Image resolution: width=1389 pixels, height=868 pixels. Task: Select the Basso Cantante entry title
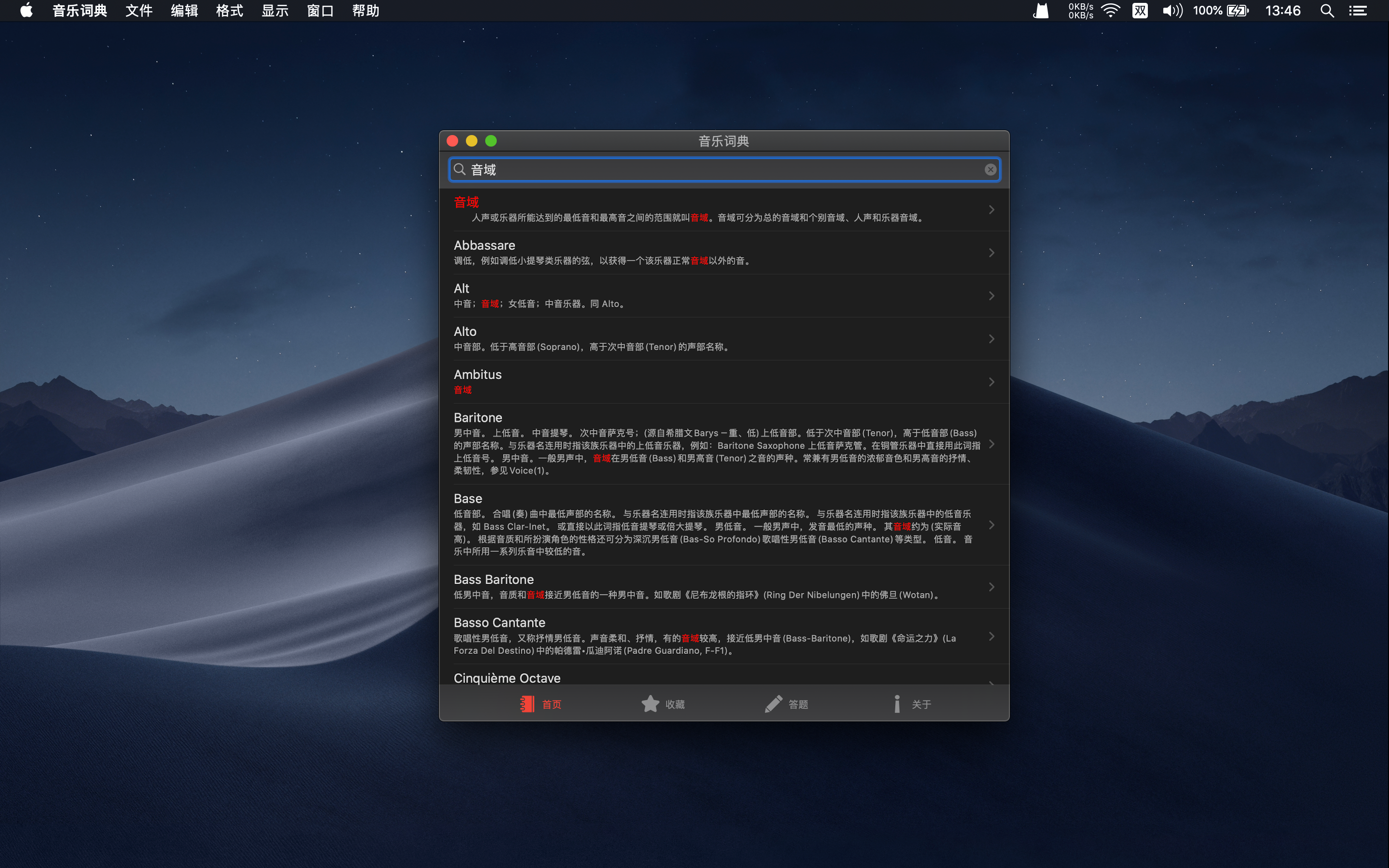click(499, 622)
